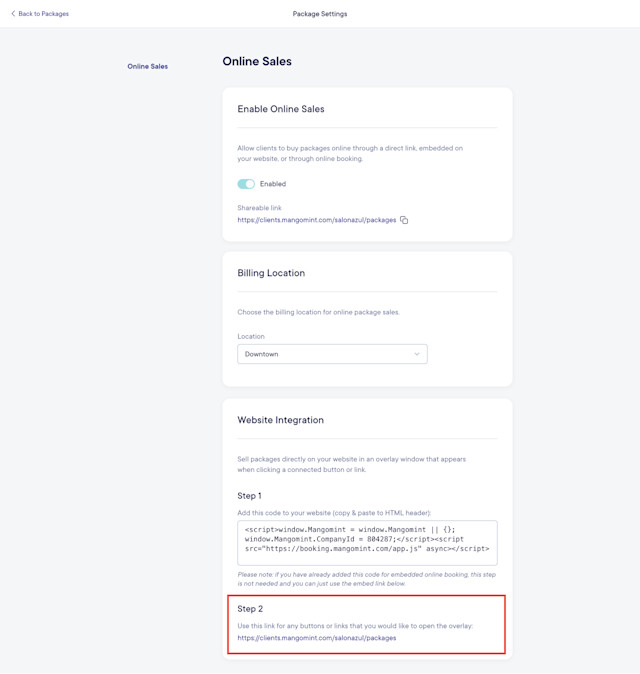The width and height of the screenshot is (640, 674).
Task: Go back via the Back to Packages link
Action: [x=43, y=14]
